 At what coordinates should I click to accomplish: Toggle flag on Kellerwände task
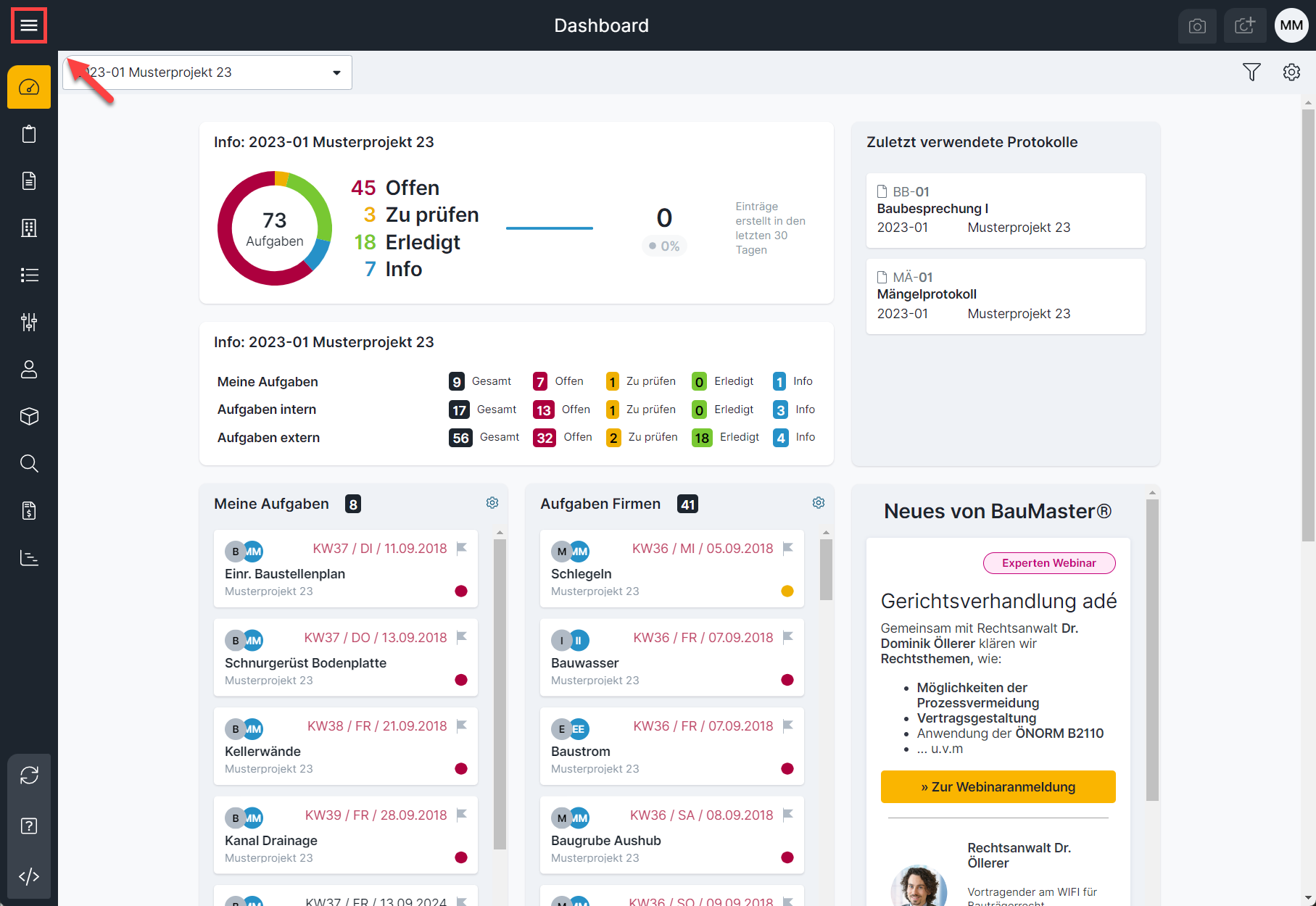[462, 726]
